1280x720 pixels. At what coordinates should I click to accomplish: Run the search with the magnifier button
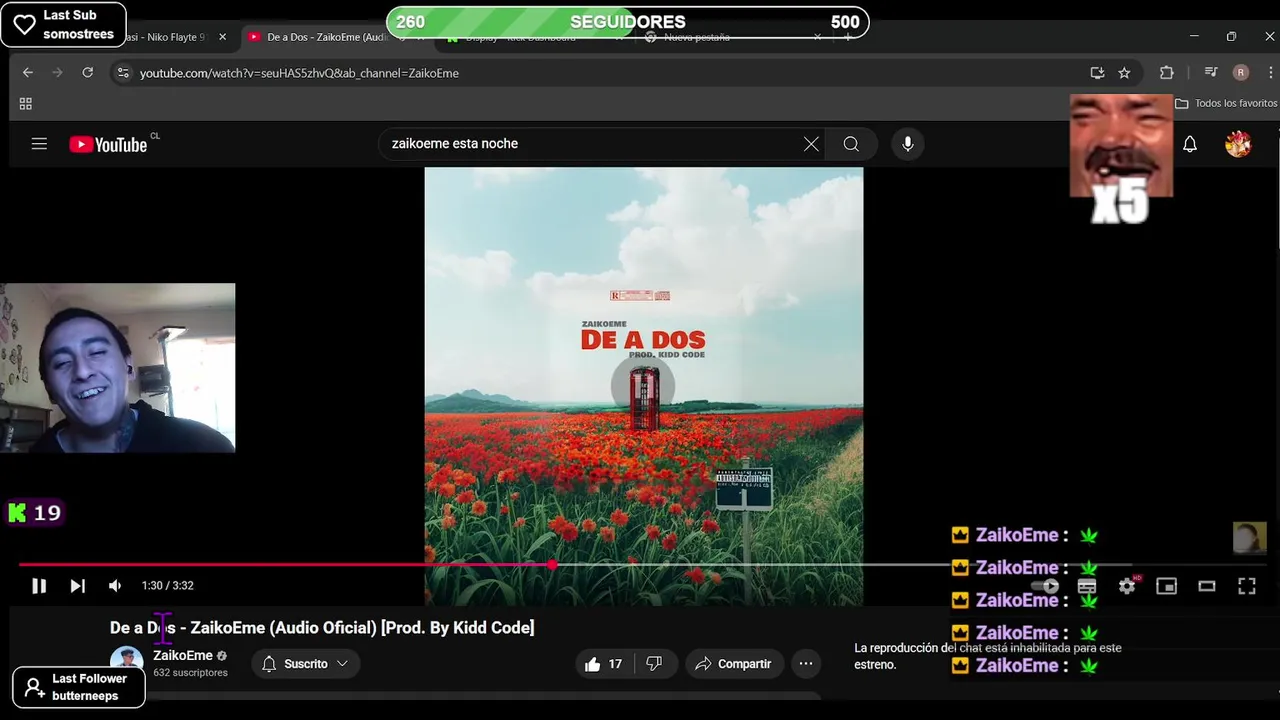click(851, 144)
